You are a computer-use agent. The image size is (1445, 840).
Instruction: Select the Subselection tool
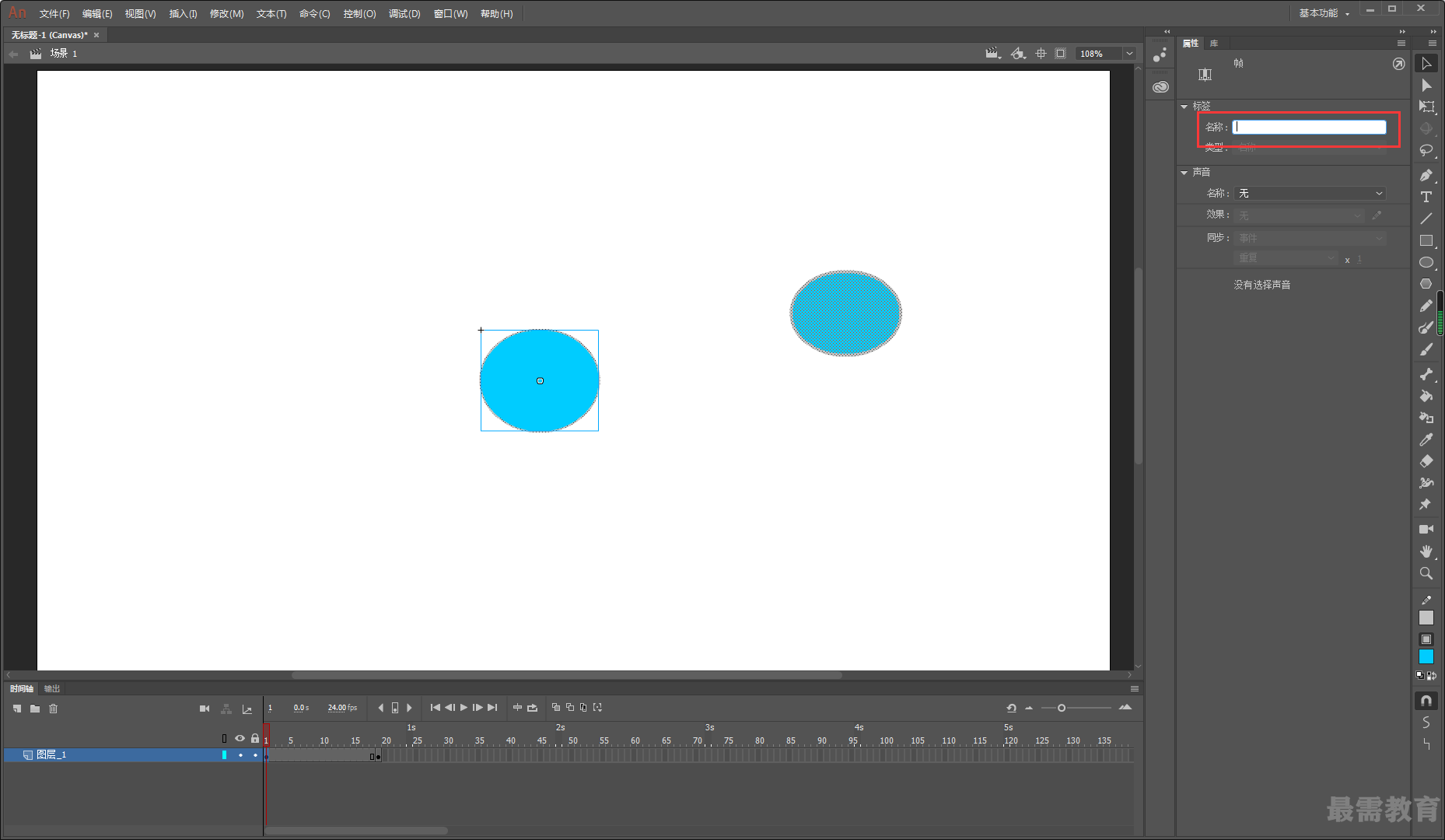point(1426,85)
